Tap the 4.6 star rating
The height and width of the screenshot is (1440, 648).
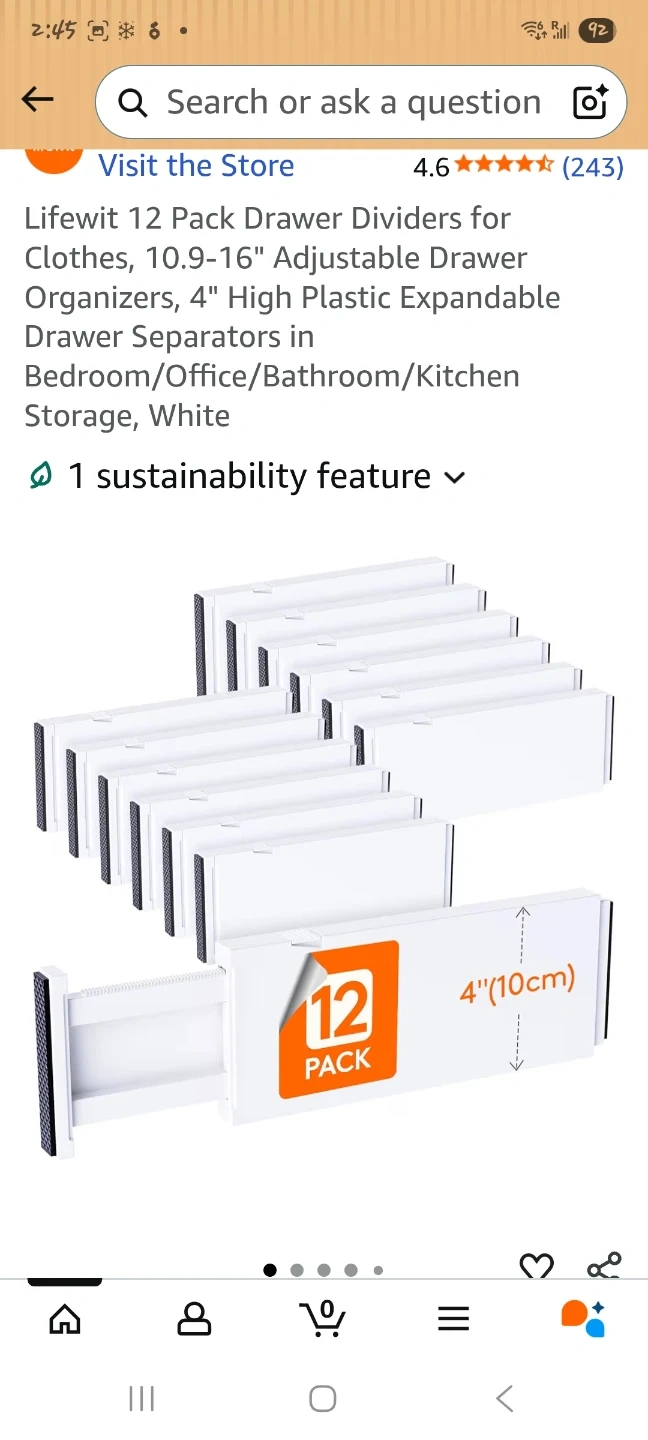[482, 167]
